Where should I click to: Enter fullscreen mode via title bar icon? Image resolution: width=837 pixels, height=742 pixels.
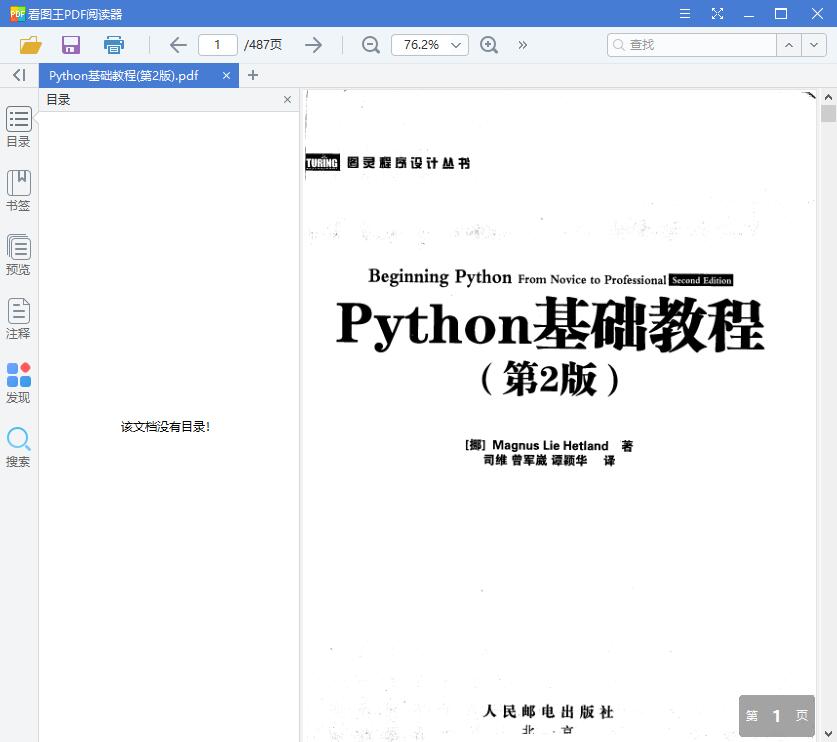click(x=717, y=14)
